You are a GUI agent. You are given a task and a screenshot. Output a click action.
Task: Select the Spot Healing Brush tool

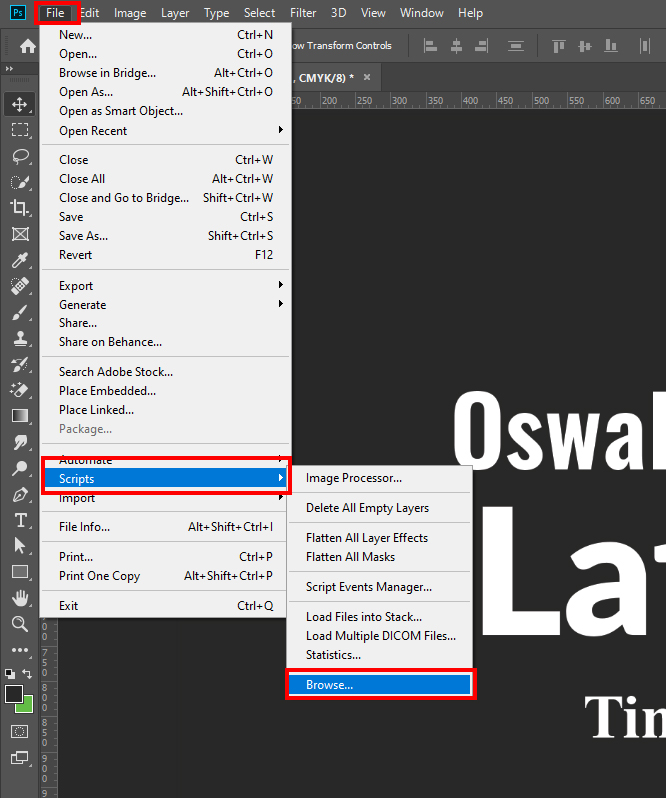(20, 286)
